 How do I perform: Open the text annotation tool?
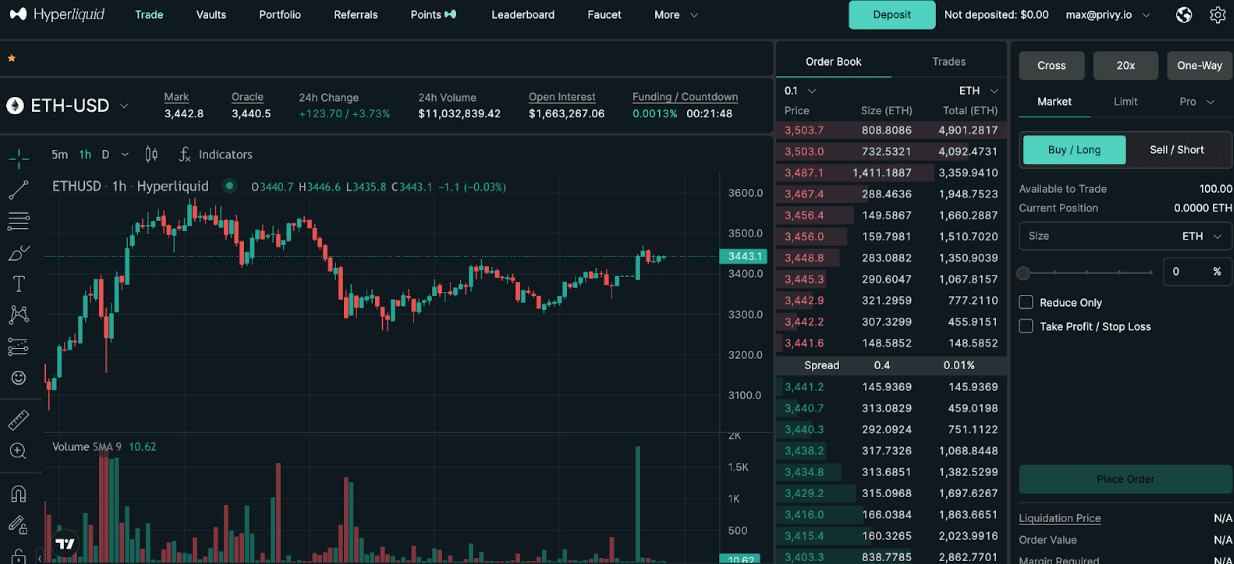18,284
